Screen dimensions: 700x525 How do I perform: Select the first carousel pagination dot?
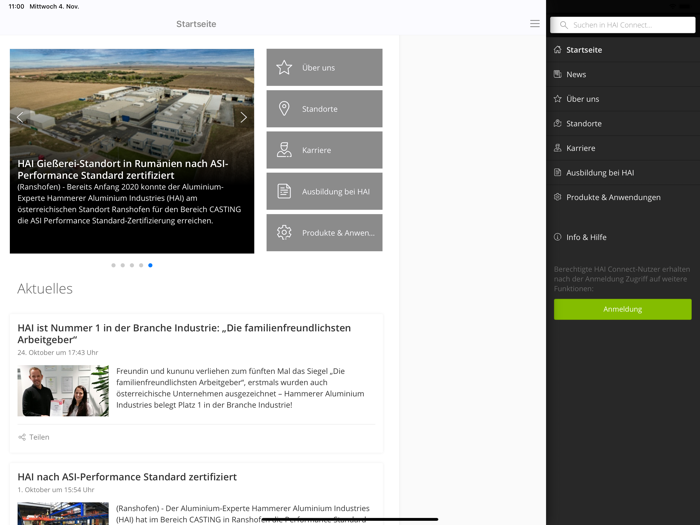113,265
